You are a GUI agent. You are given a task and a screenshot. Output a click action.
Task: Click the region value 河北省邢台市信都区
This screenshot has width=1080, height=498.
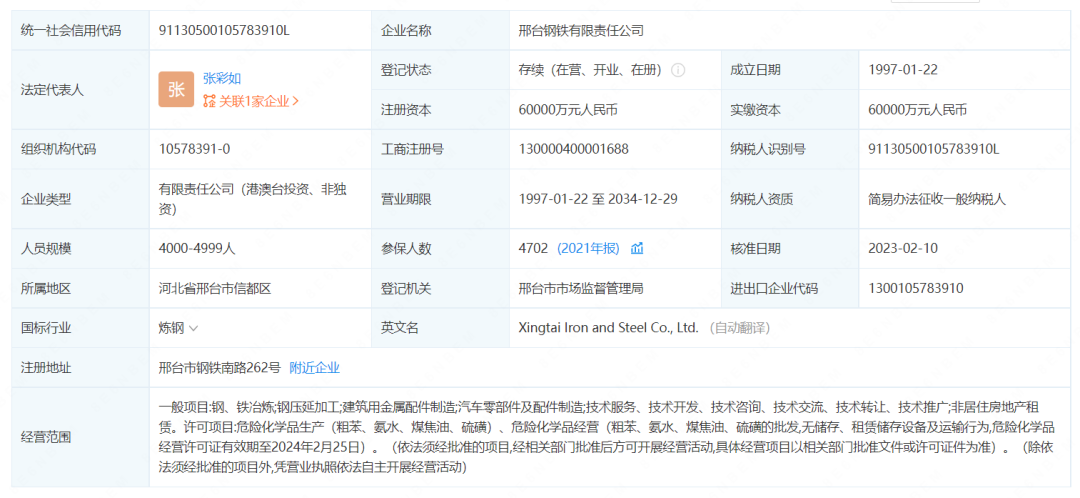(x=215, y=288)
